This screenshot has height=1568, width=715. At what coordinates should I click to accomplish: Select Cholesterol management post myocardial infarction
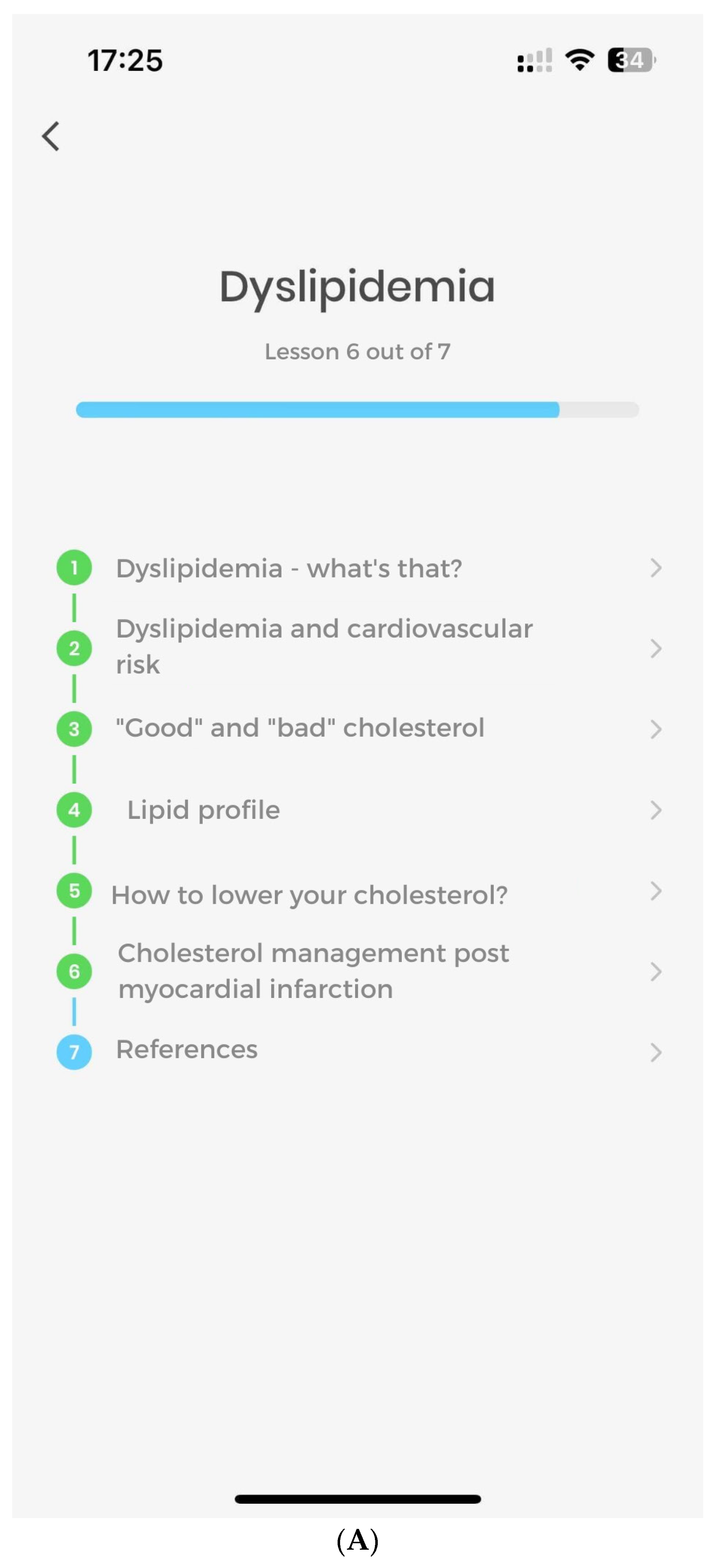tap(313, 971)
